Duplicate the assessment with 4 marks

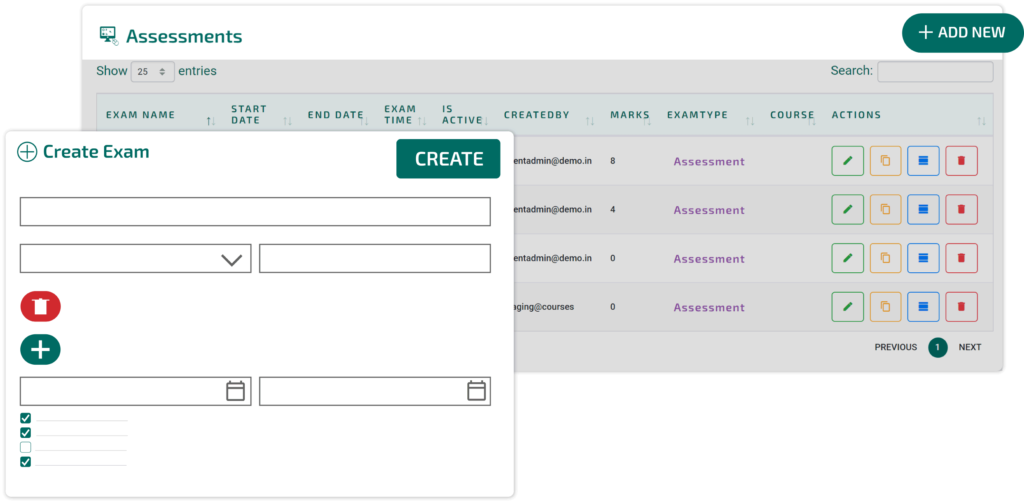tap(886, 209)
